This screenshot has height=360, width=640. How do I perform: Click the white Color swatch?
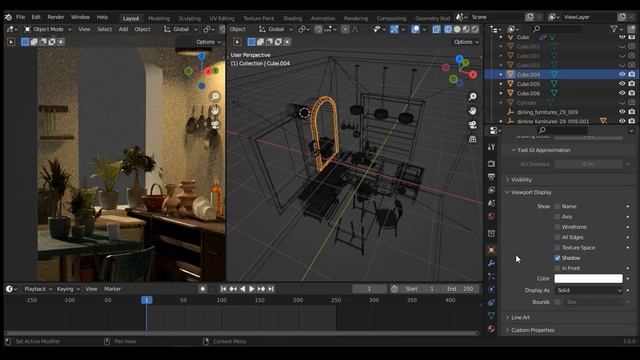589,278
